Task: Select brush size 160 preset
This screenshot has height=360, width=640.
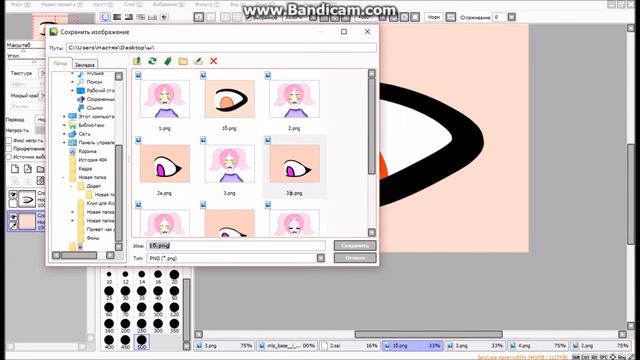Action: 109,326
